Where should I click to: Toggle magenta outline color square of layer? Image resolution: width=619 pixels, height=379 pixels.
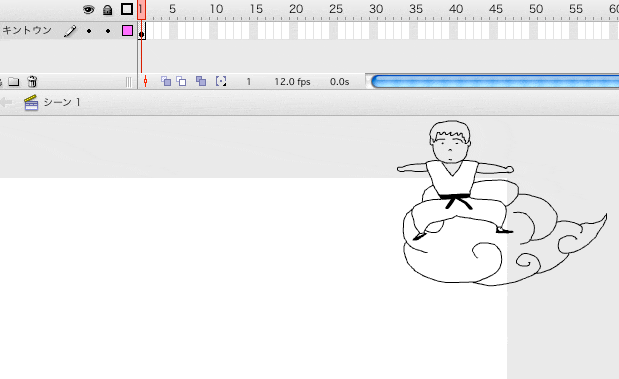click(x=127, y=30)
